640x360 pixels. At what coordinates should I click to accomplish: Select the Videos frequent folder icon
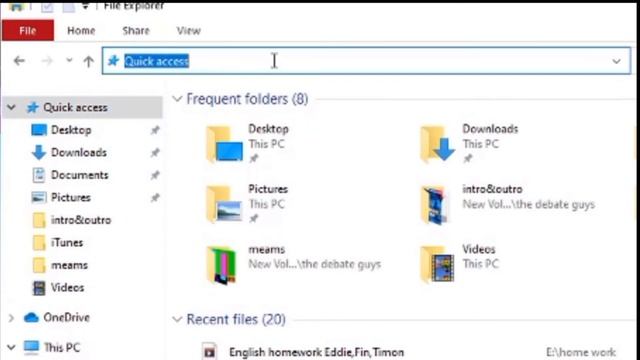pos(438,264)
